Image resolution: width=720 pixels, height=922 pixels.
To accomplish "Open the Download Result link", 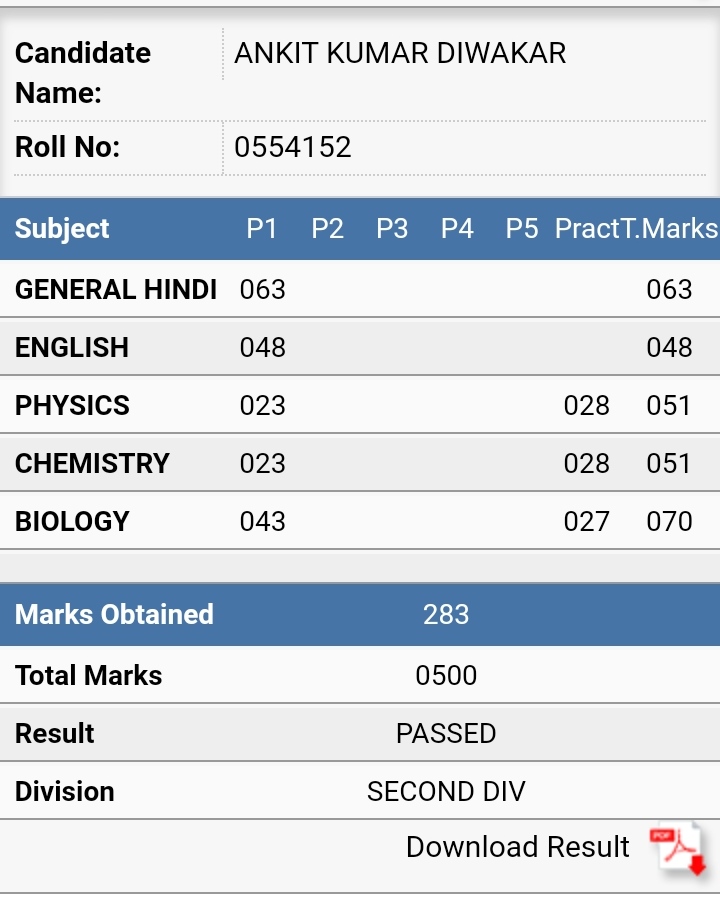I will point(518,847).
